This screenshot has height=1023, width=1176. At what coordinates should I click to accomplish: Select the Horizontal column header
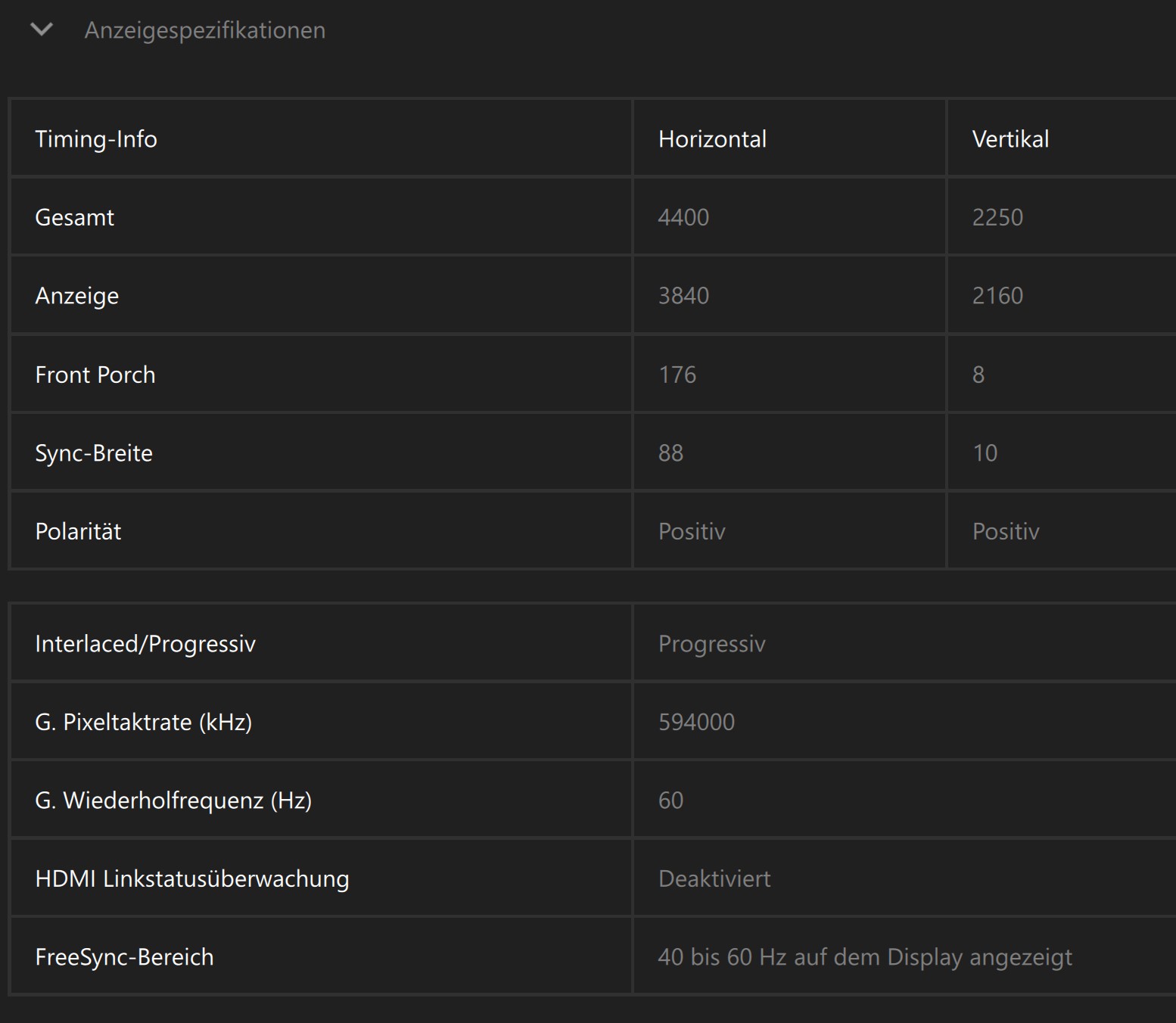pyautogui.click(x=712, y=139)
